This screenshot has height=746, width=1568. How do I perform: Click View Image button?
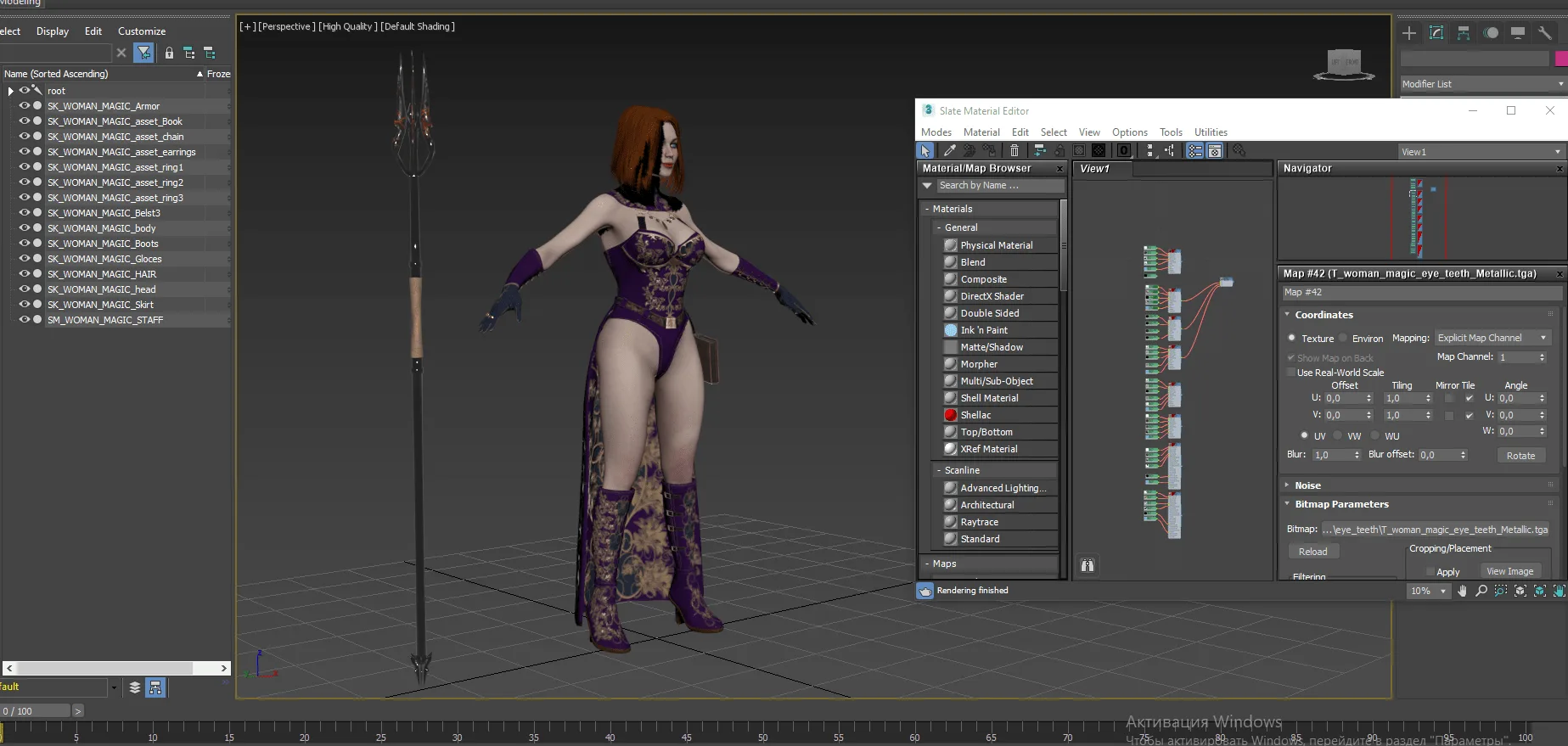coord(1510,571)
